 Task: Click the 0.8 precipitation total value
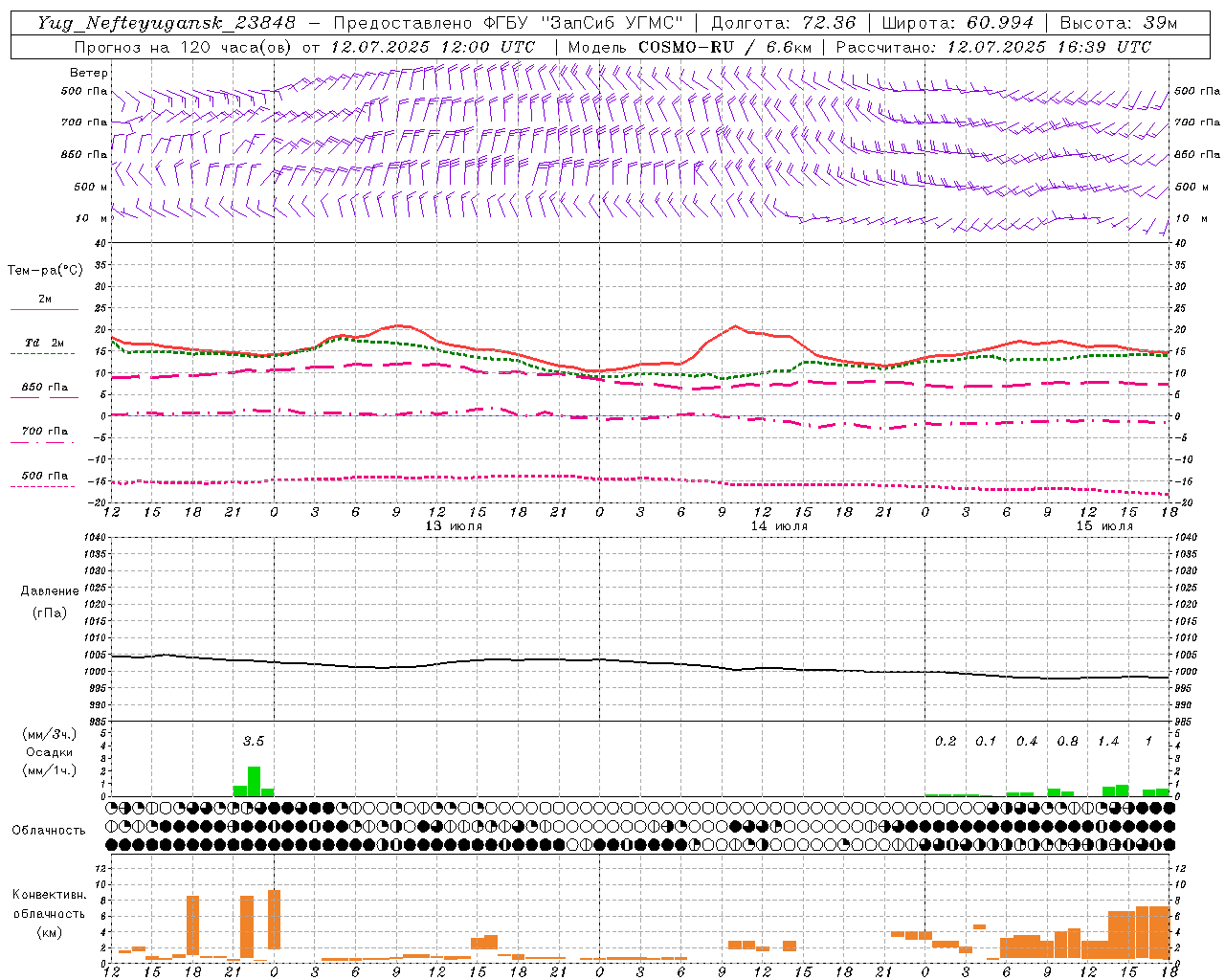pyautogui.click(x=1067, y=742)
